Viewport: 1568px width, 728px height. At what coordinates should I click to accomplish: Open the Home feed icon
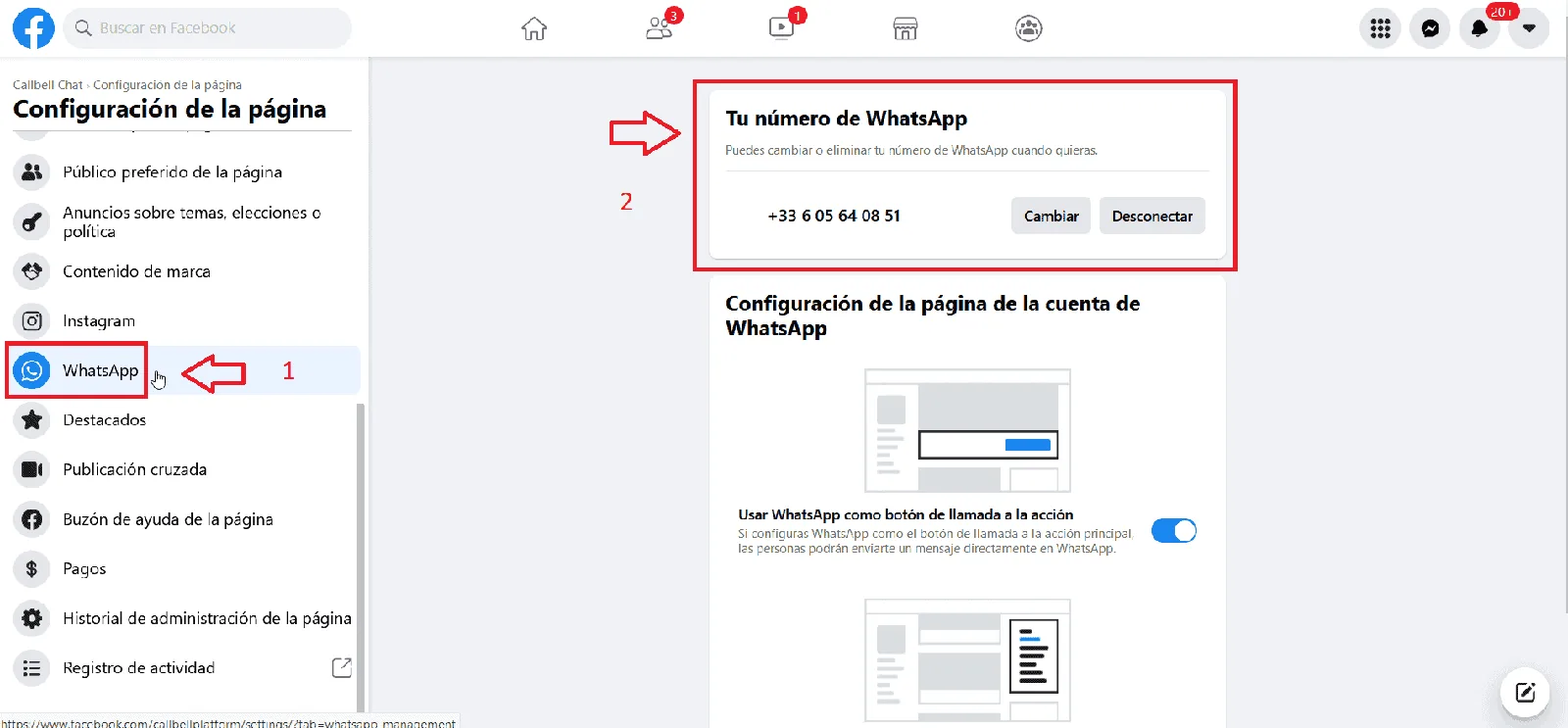pyautogui.click(x=534, y=28)
